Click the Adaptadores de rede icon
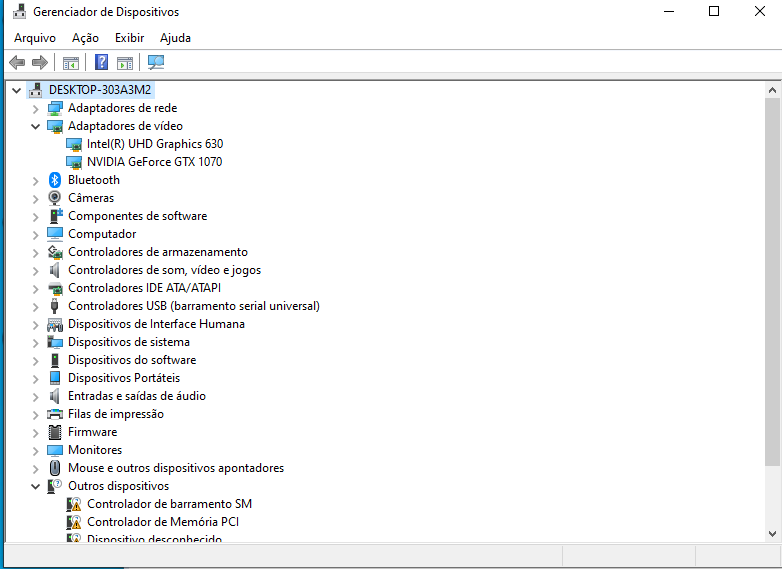 point(55,108)
